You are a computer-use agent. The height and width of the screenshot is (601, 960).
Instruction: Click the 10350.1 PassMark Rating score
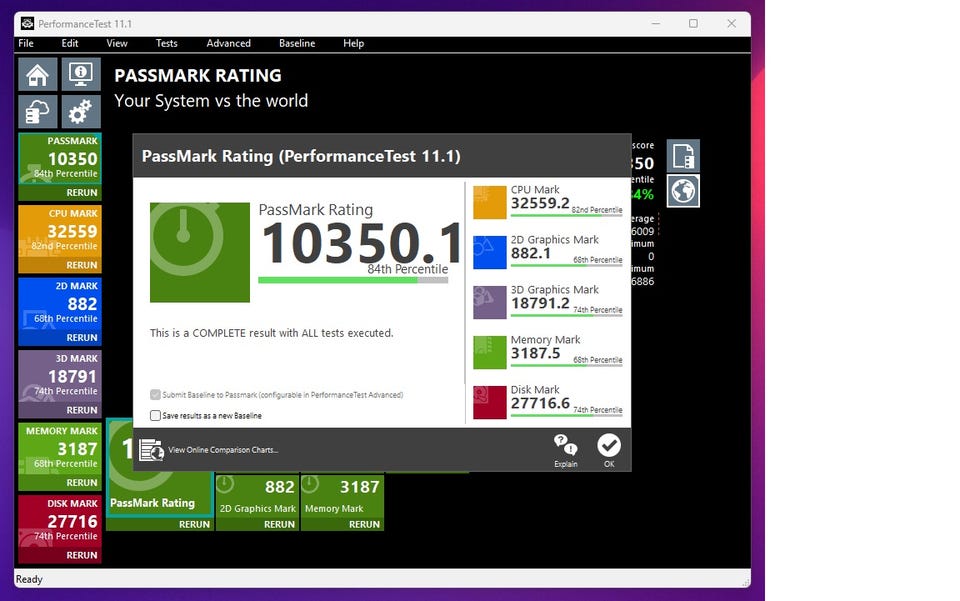coord(362,243)
